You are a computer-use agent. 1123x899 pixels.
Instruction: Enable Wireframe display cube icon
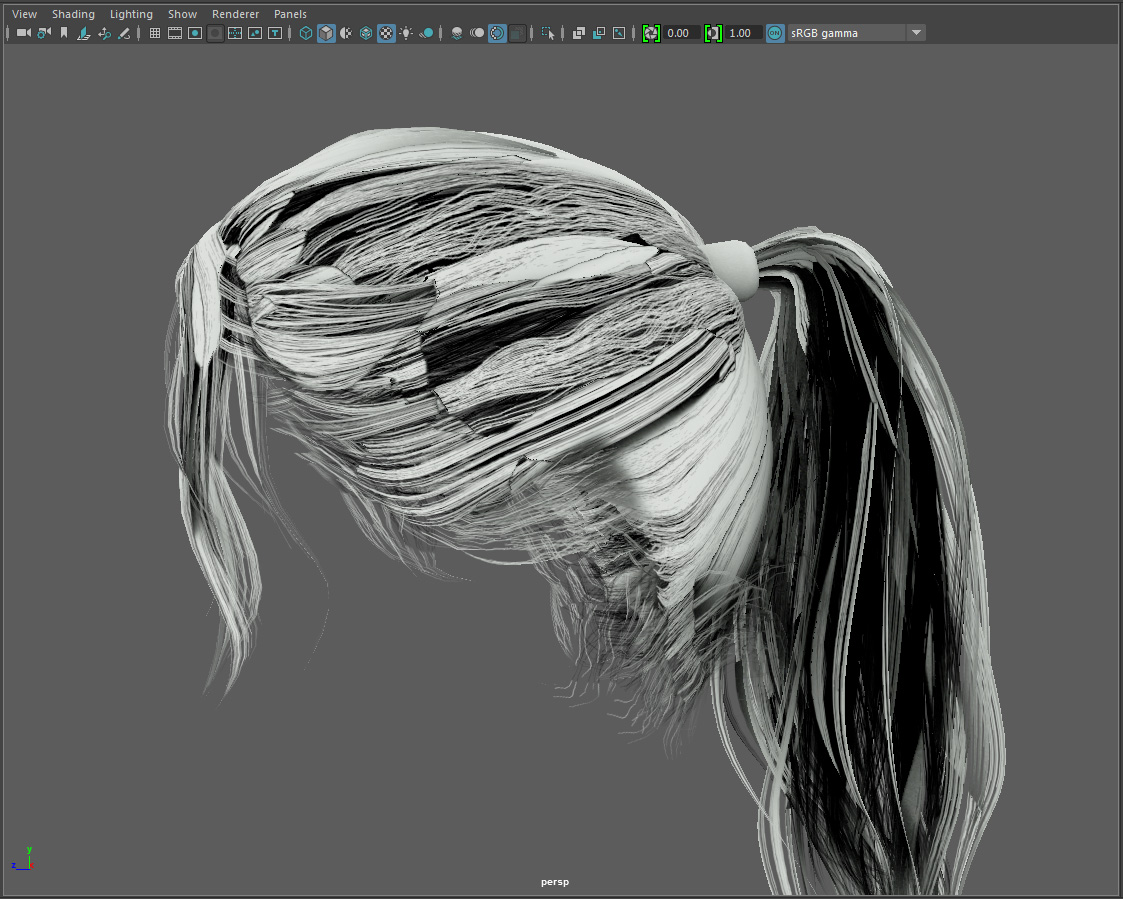click(x=306, y=33)
